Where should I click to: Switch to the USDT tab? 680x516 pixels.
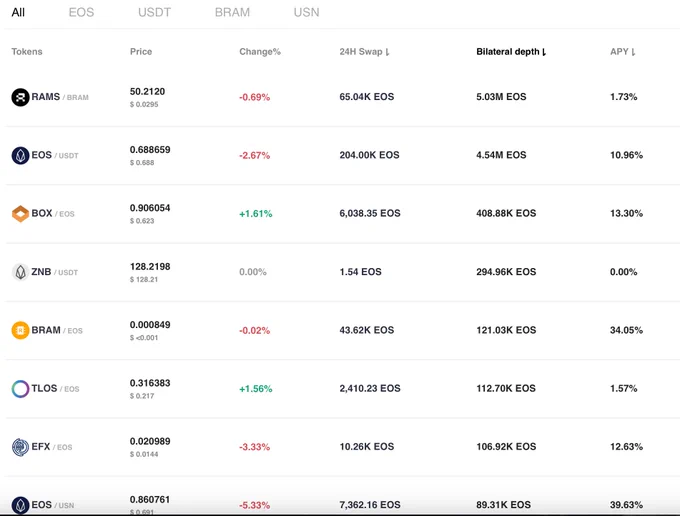click(154, 12)
